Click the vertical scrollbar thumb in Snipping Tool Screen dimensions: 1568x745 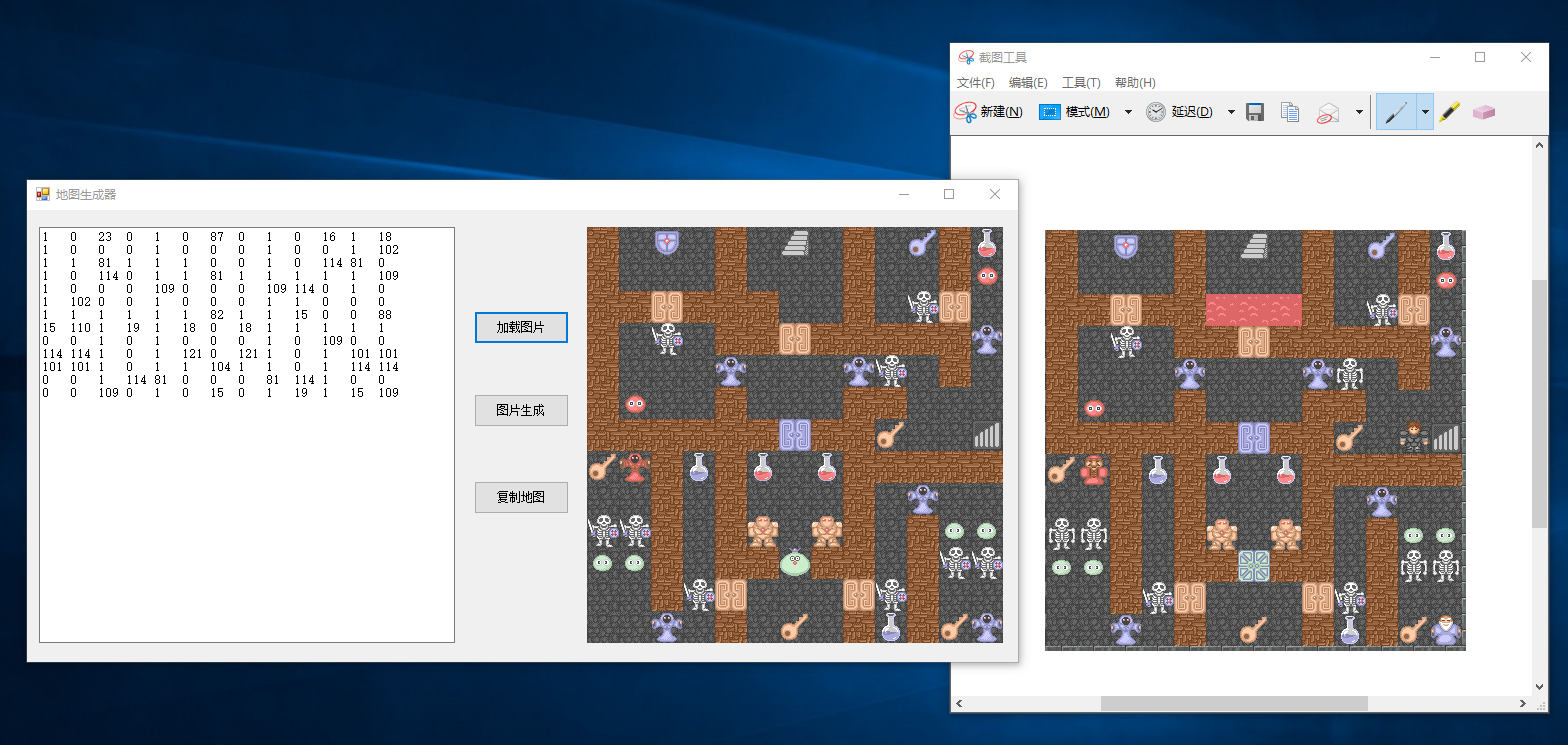pyautogui.click(x=1539, y=403)
